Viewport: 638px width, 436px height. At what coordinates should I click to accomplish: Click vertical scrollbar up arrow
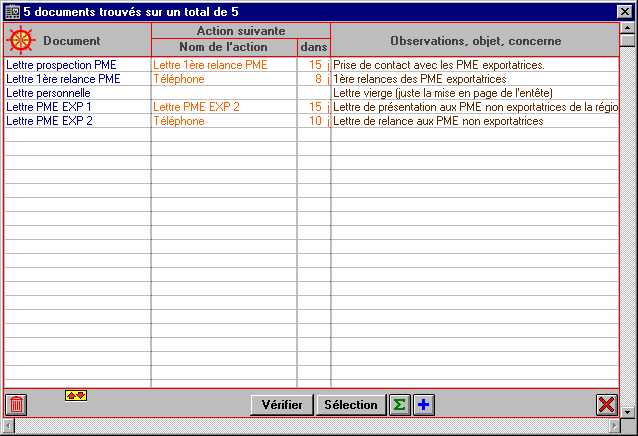pos(627,28)
